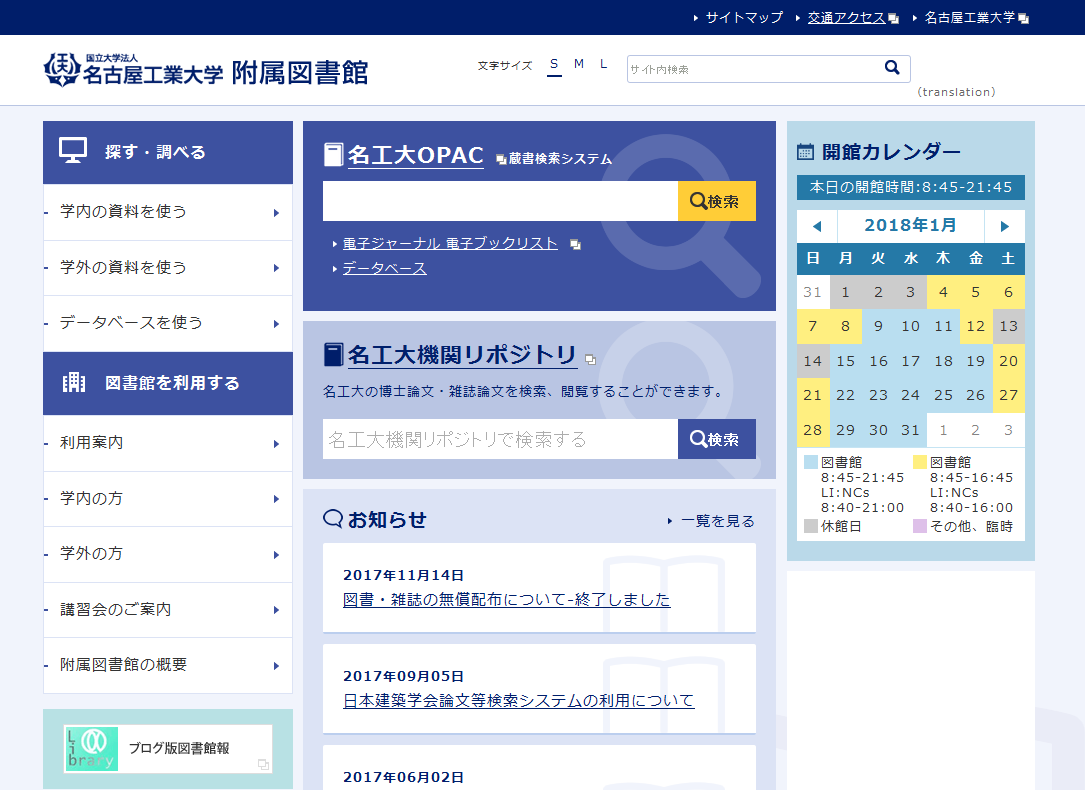
Task: Click the book icon next to 名工大OPAC
Action: tap(334, 154)
